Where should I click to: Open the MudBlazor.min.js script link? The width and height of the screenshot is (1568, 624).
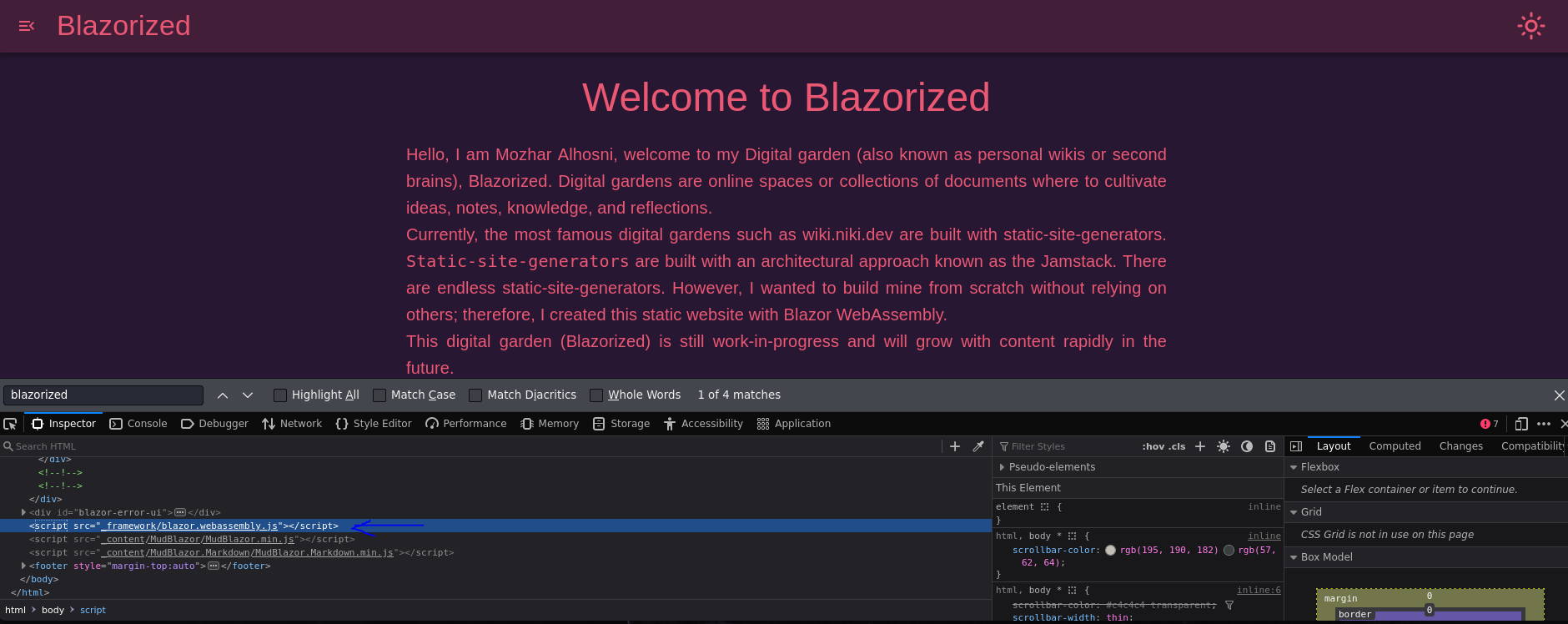[x=198, y=540]
